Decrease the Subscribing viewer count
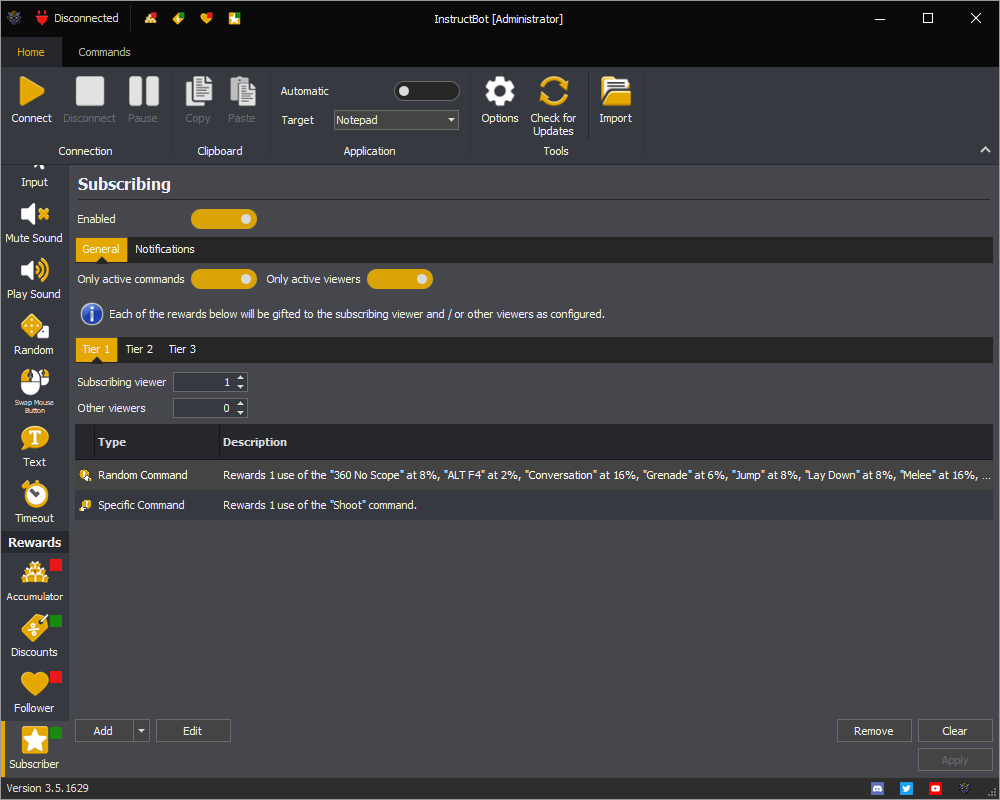The width and height of the screenshot is (1000, 800). tap(240, 387)
